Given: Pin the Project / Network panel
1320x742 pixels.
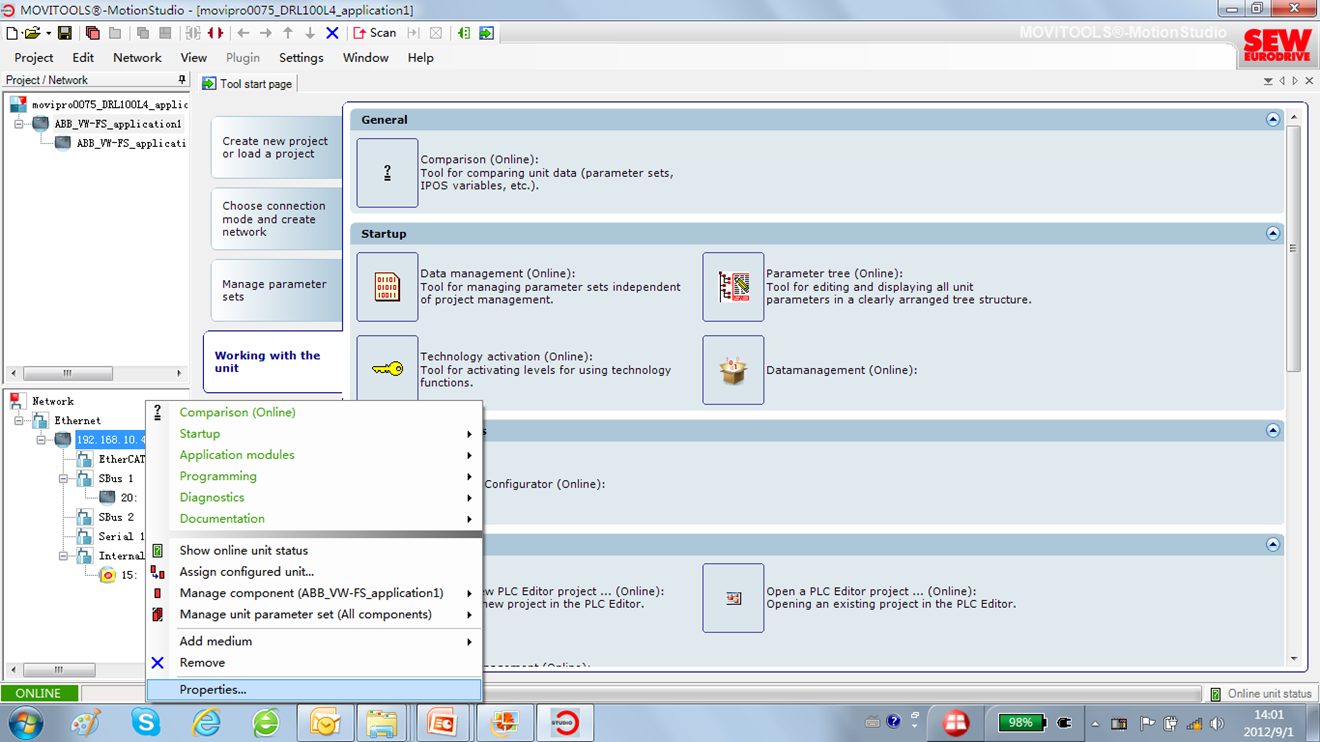Looking at the screenshot, I should [x=181, y=80].
